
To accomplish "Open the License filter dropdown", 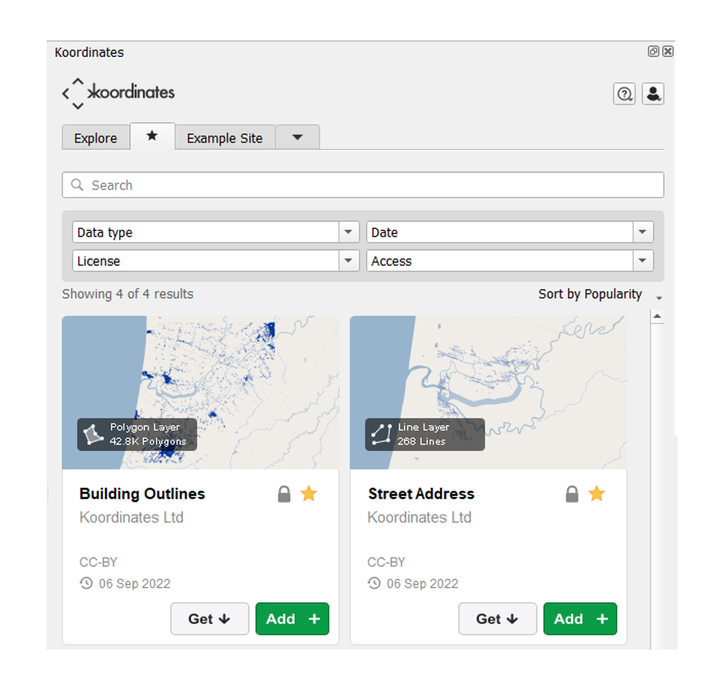I will [215, 261].
